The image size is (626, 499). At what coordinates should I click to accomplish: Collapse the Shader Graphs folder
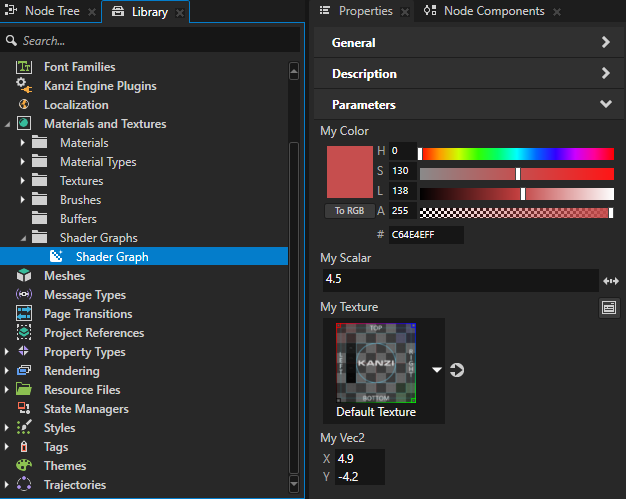click(x=23, y=238)
